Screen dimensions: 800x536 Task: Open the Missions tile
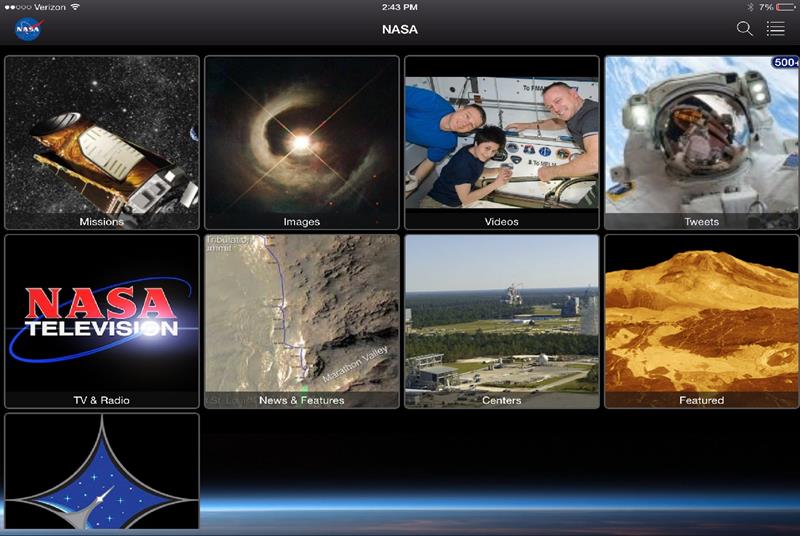102,143
